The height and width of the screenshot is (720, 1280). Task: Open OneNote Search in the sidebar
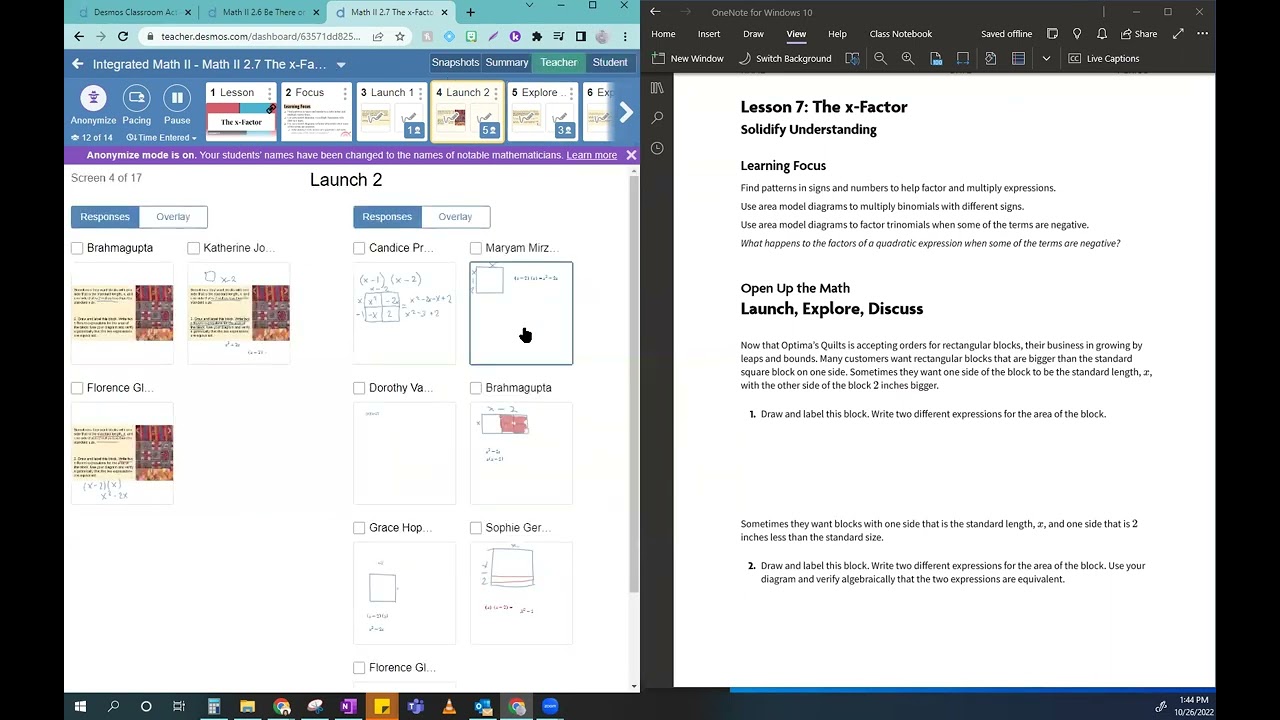point(657,118)
